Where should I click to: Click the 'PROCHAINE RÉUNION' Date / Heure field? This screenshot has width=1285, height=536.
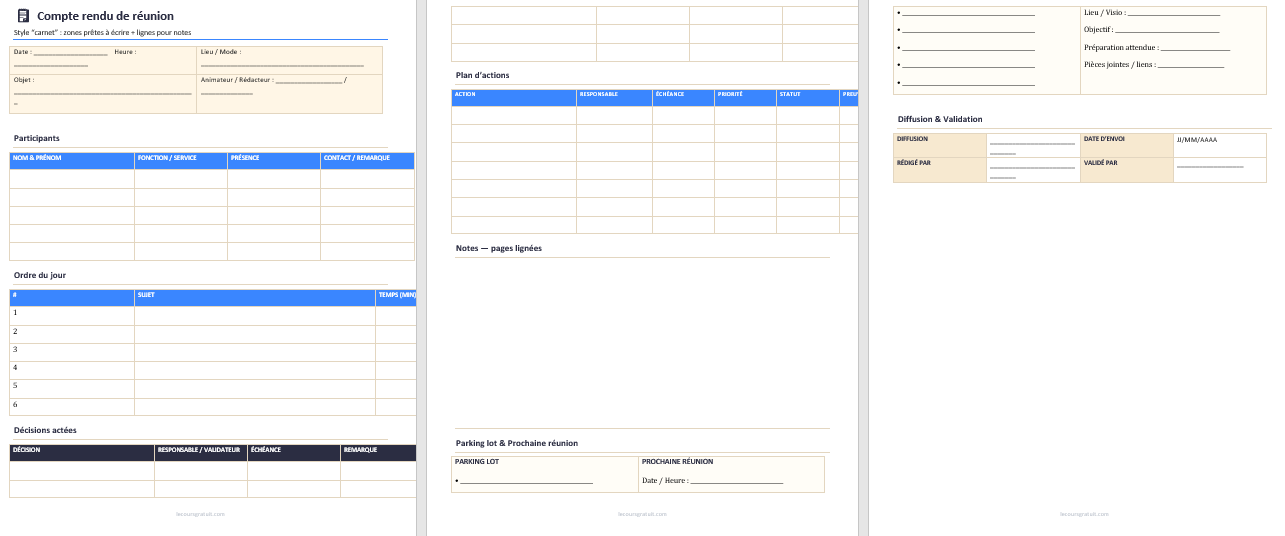[x=736, y=481]
